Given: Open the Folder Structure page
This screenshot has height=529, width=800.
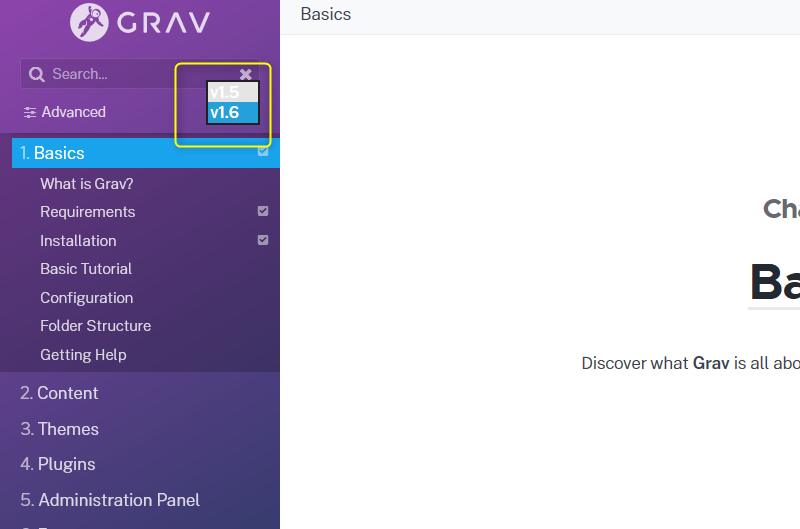Looking at the screenshot, I should pyautogui.click(x=95, y=326).
